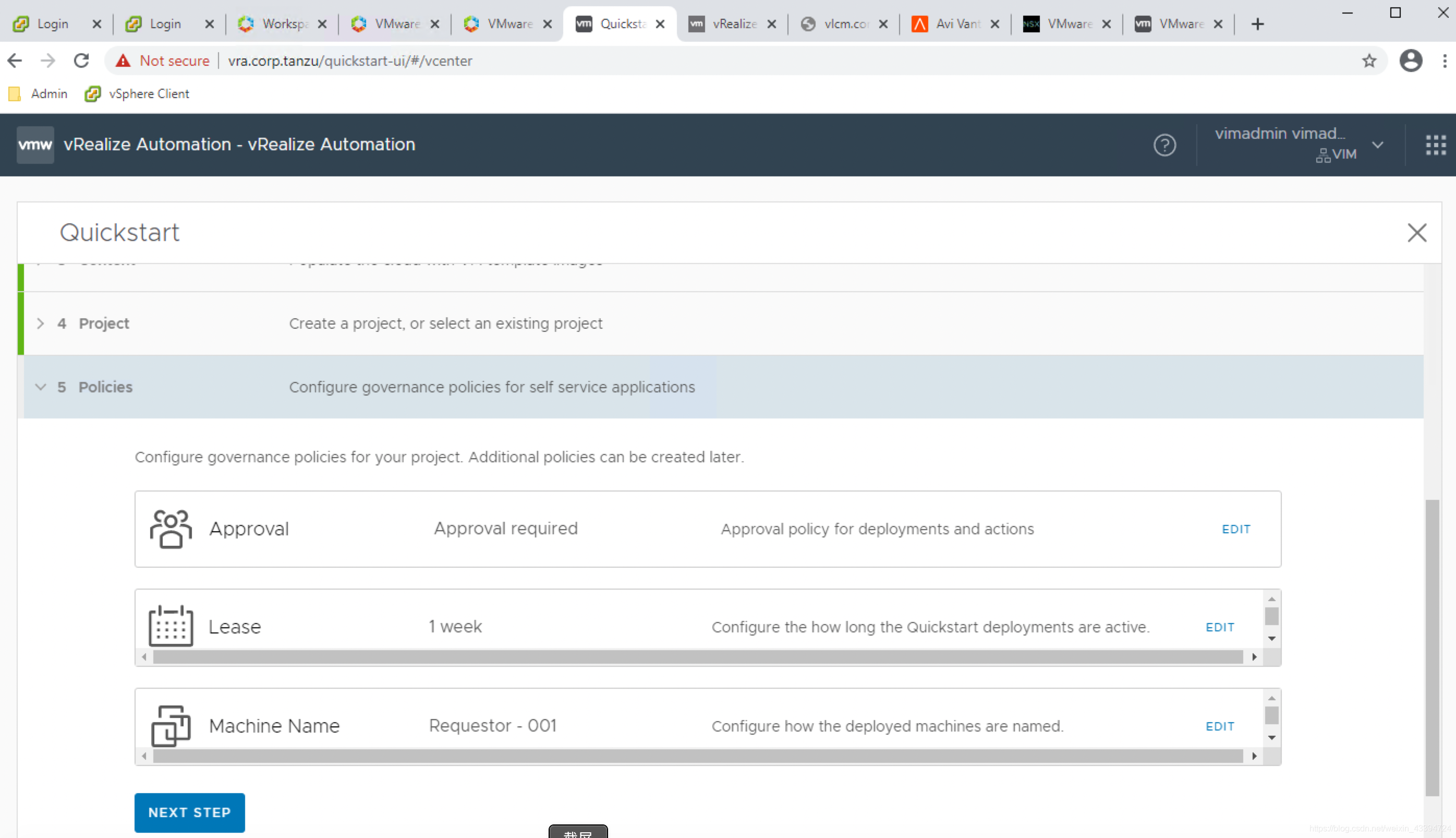This screenshot has width=1456, height=838.
Task: Open the Chrome profile avatar icon
Action: (1410, 61)
